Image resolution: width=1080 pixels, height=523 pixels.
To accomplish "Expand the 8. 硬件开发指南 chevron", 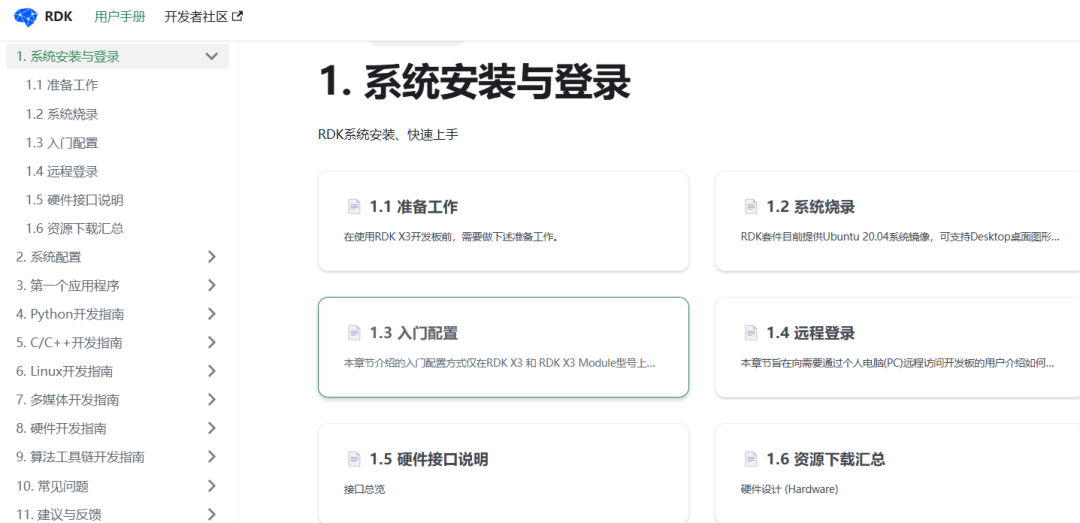I will tap(211, 429).
